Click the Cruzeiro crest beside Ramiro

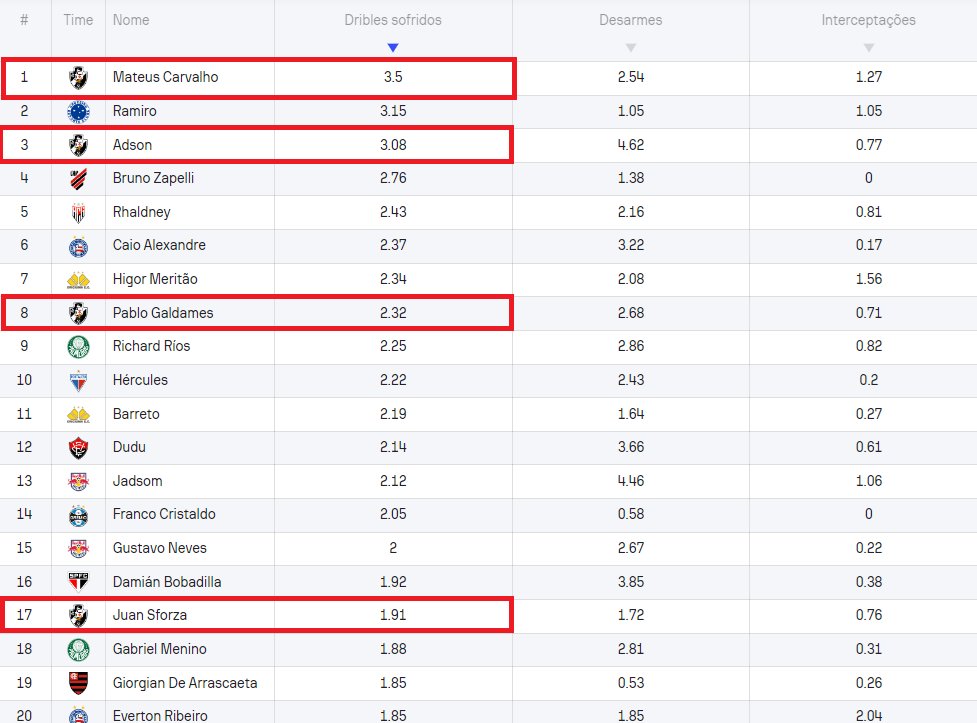pyautogui.click(x=78, y=111)
